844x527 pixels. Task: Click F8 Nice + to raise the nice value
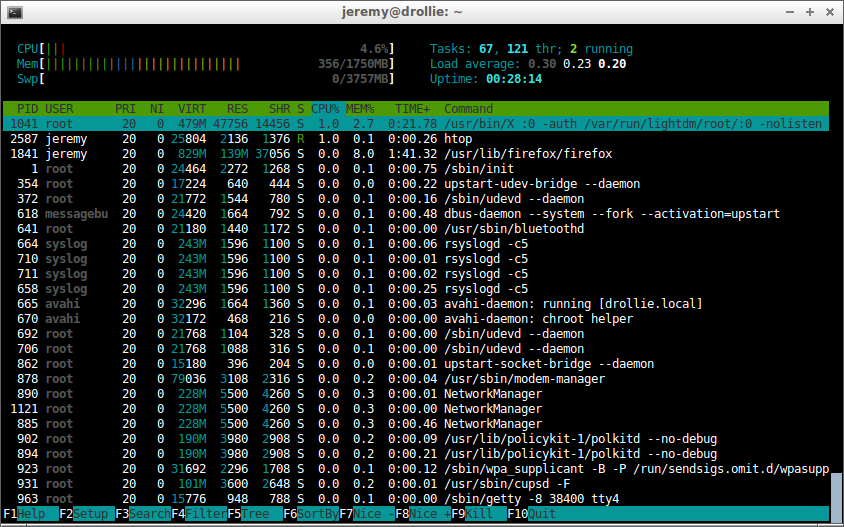coord(423,514)
